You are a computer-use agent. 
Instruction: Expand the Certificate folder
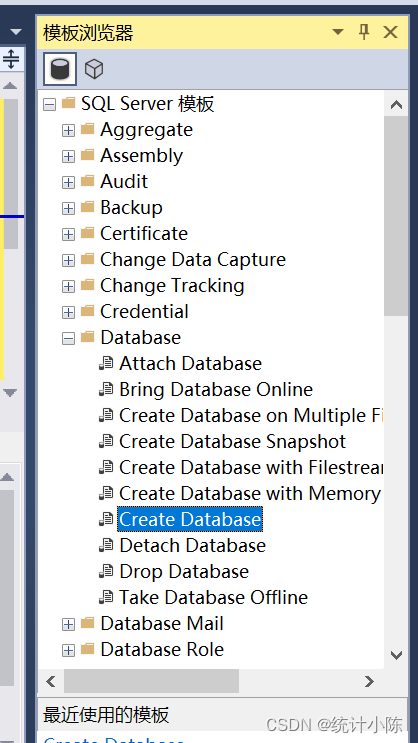pyautogui.click(x=69, y=235)
